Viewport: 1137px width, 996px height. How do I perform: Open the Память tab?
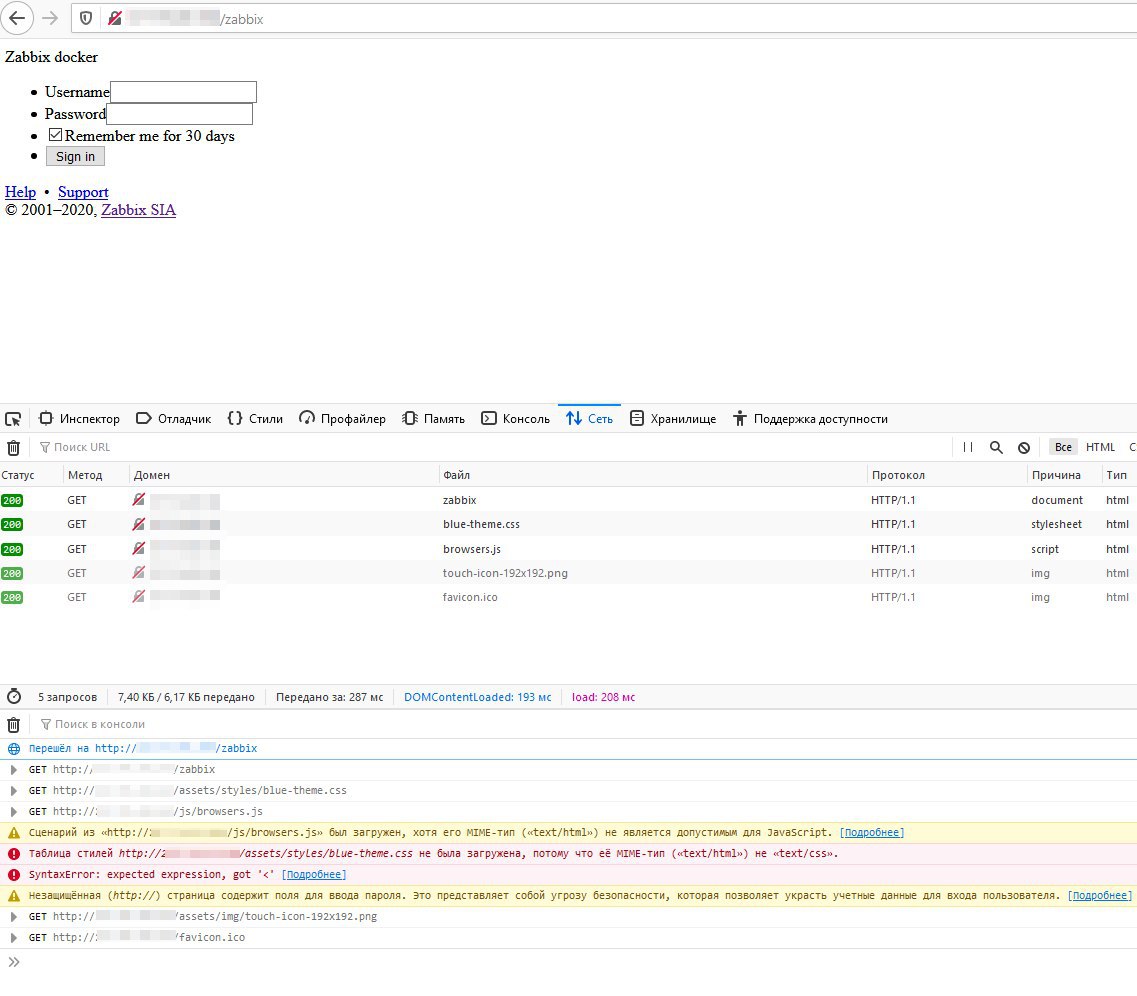pyautogui.click(x=434, y=419)
